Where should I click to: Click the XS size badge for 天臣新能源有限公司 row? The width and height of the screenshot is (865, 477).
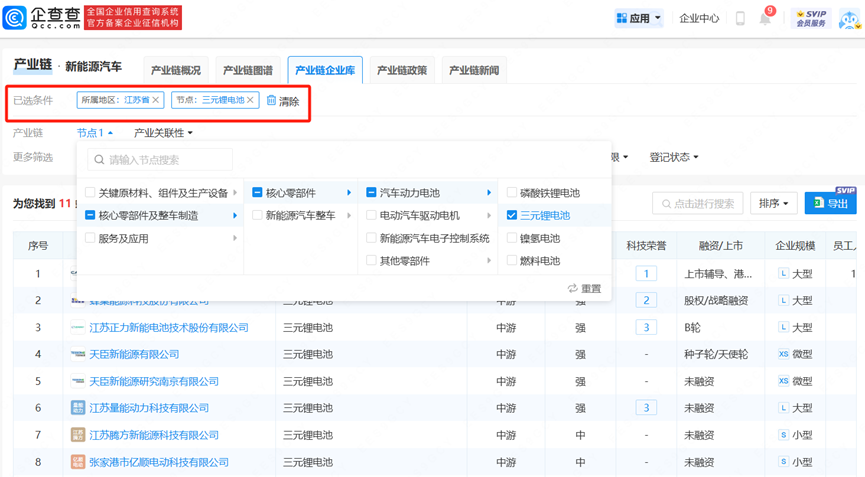(783, 354)
